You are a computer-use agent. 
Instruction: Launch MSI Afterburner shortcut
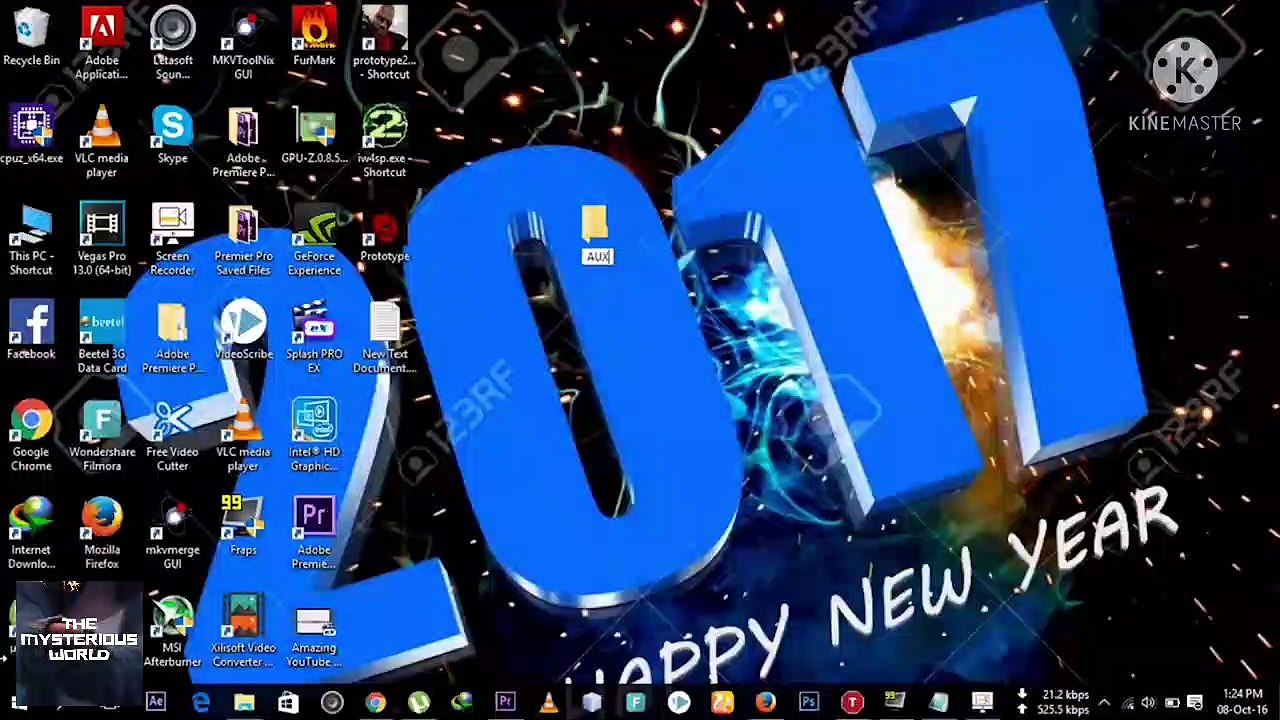172,632
